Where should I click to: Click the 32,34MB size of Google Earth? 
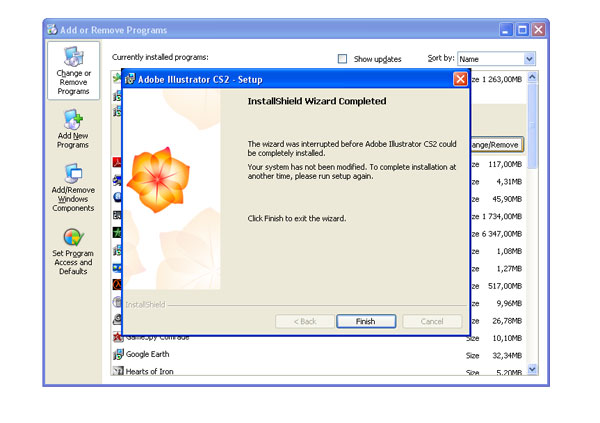[507, 356]
